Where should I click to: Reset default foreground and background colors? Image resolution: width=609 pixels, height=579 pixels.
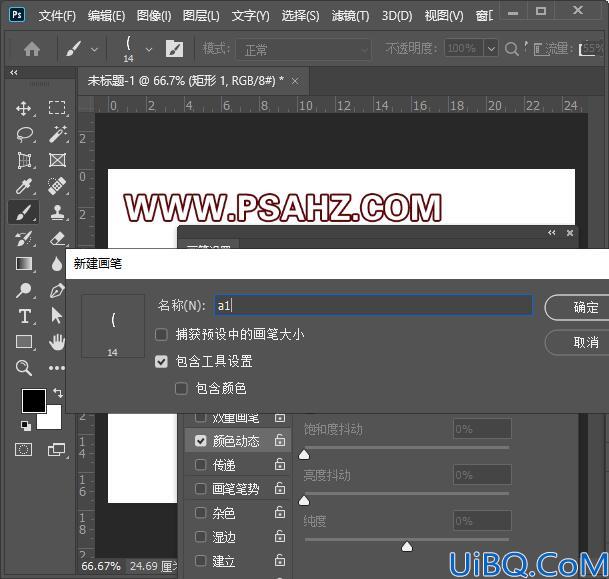pyautogui.click(x=26, y=426)
